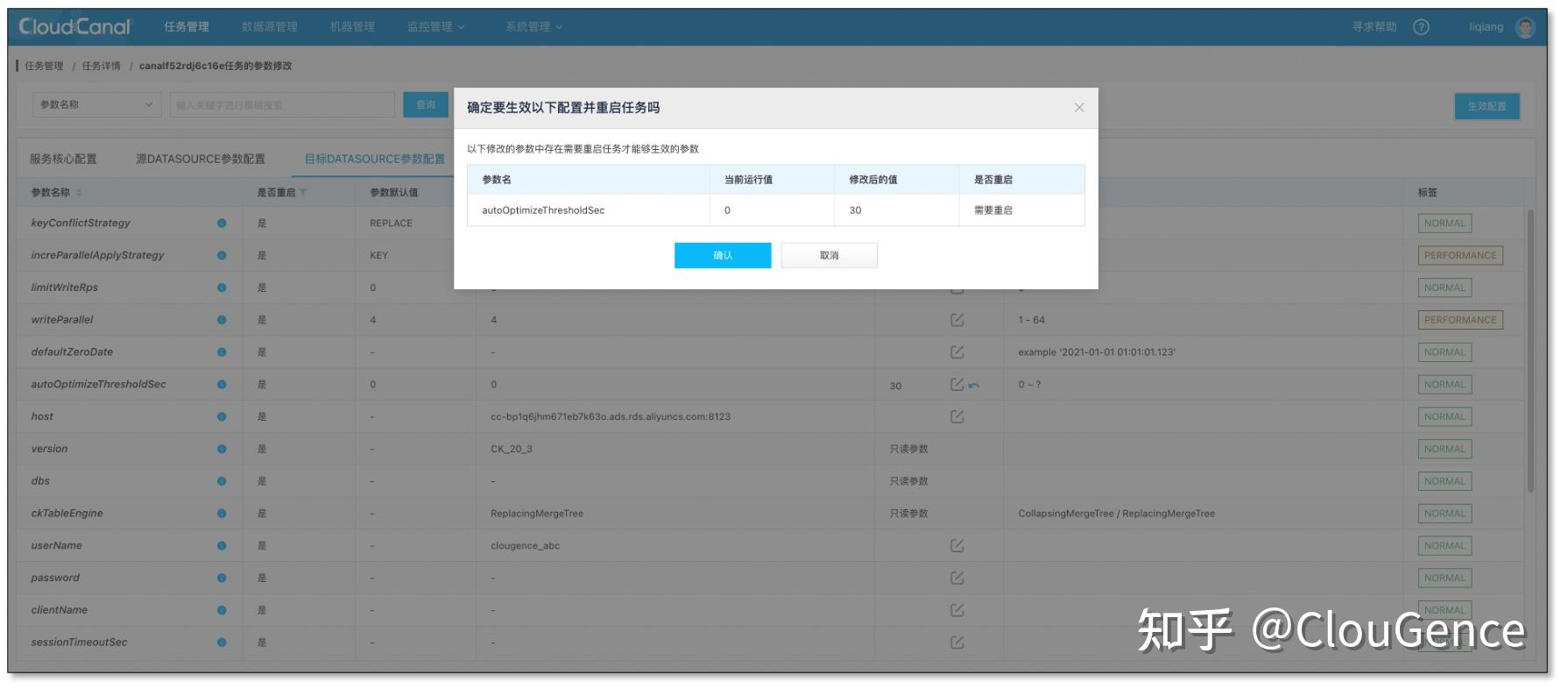
Task: Edit the userName value
Action: (957, 545)
